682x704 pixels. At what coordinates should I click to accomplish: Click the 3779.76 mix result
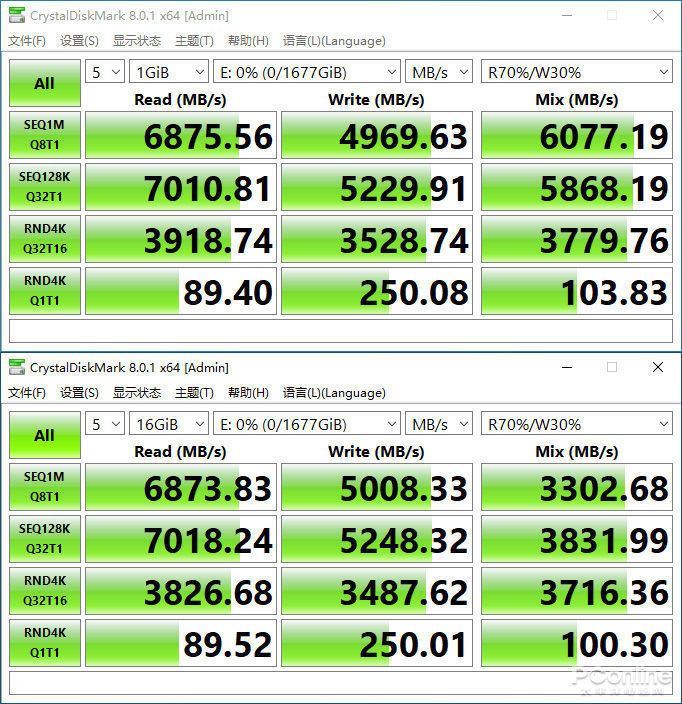coord(577,239)
